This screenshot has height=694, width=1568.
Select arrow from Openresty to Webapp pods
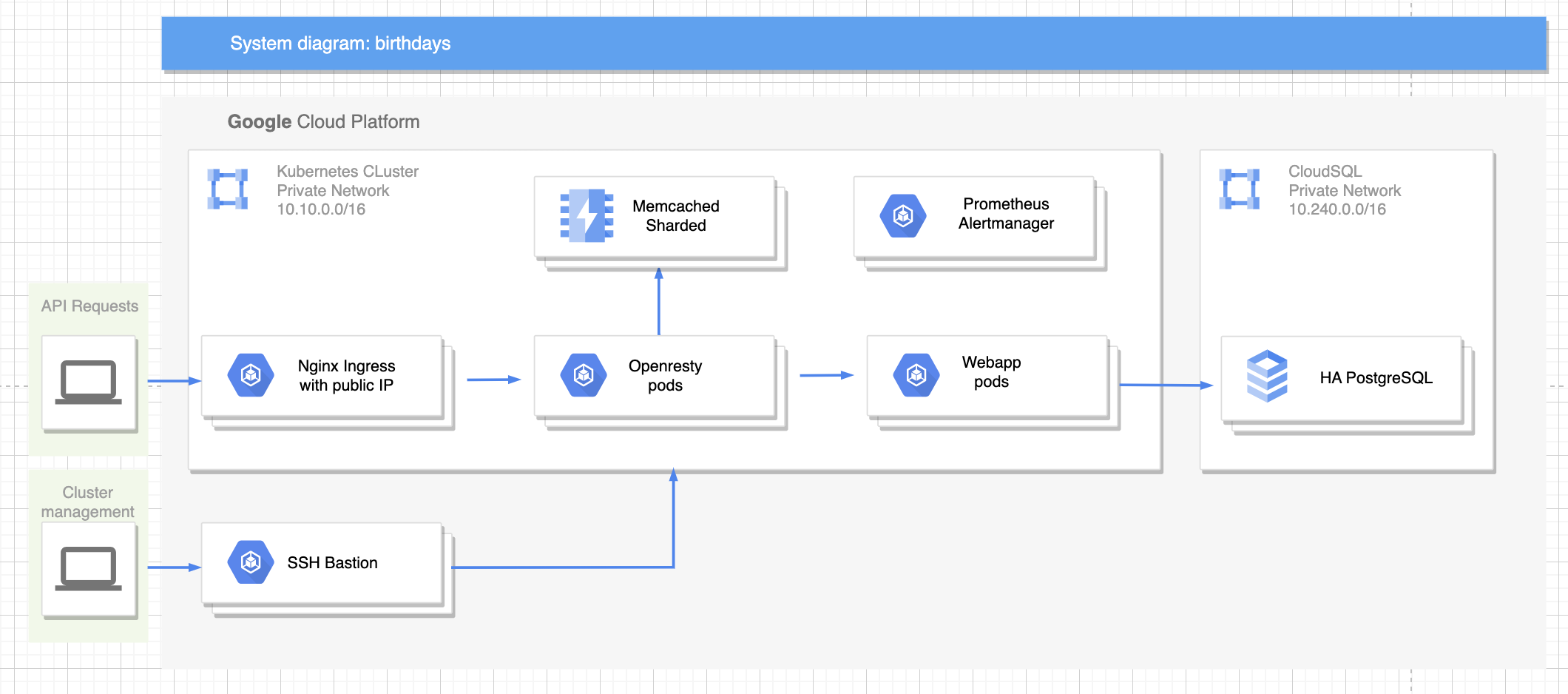[x=827, y=375]
